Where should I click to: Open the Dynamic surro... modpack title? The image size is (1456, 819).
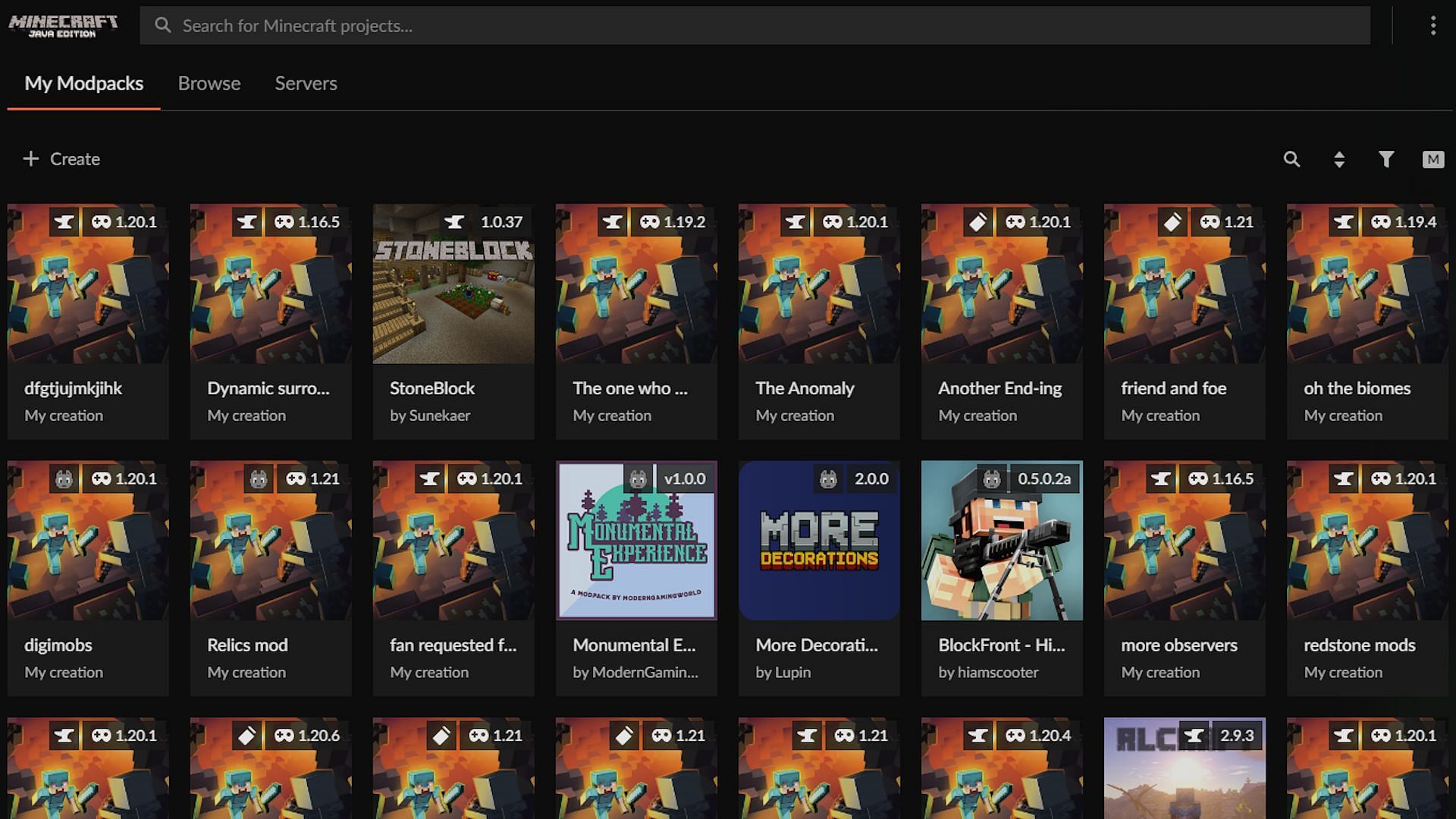point(268,388)
